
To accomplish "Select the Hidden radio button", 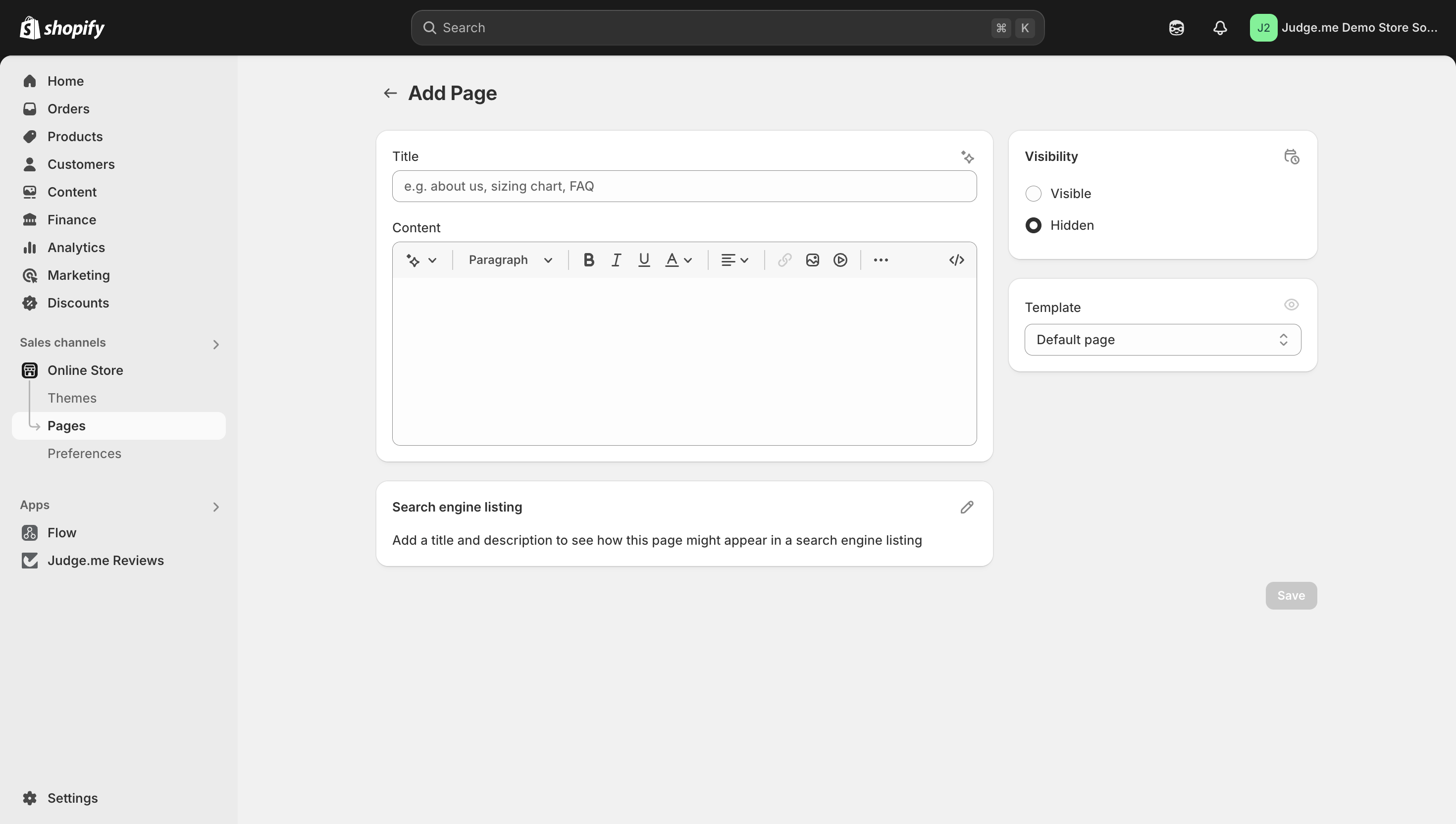I will [1033, 225].
